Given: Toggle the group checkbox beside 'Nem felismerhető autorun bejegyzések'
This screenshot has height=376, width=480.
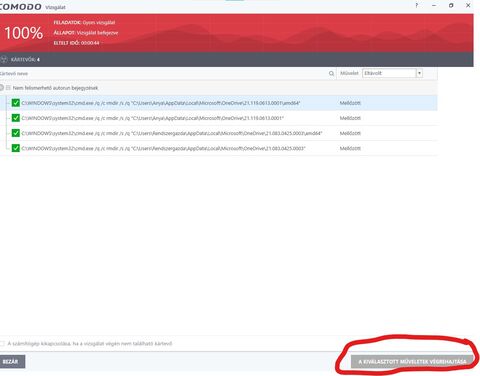Looking at the screenshot, I should (x=8, y=88).
